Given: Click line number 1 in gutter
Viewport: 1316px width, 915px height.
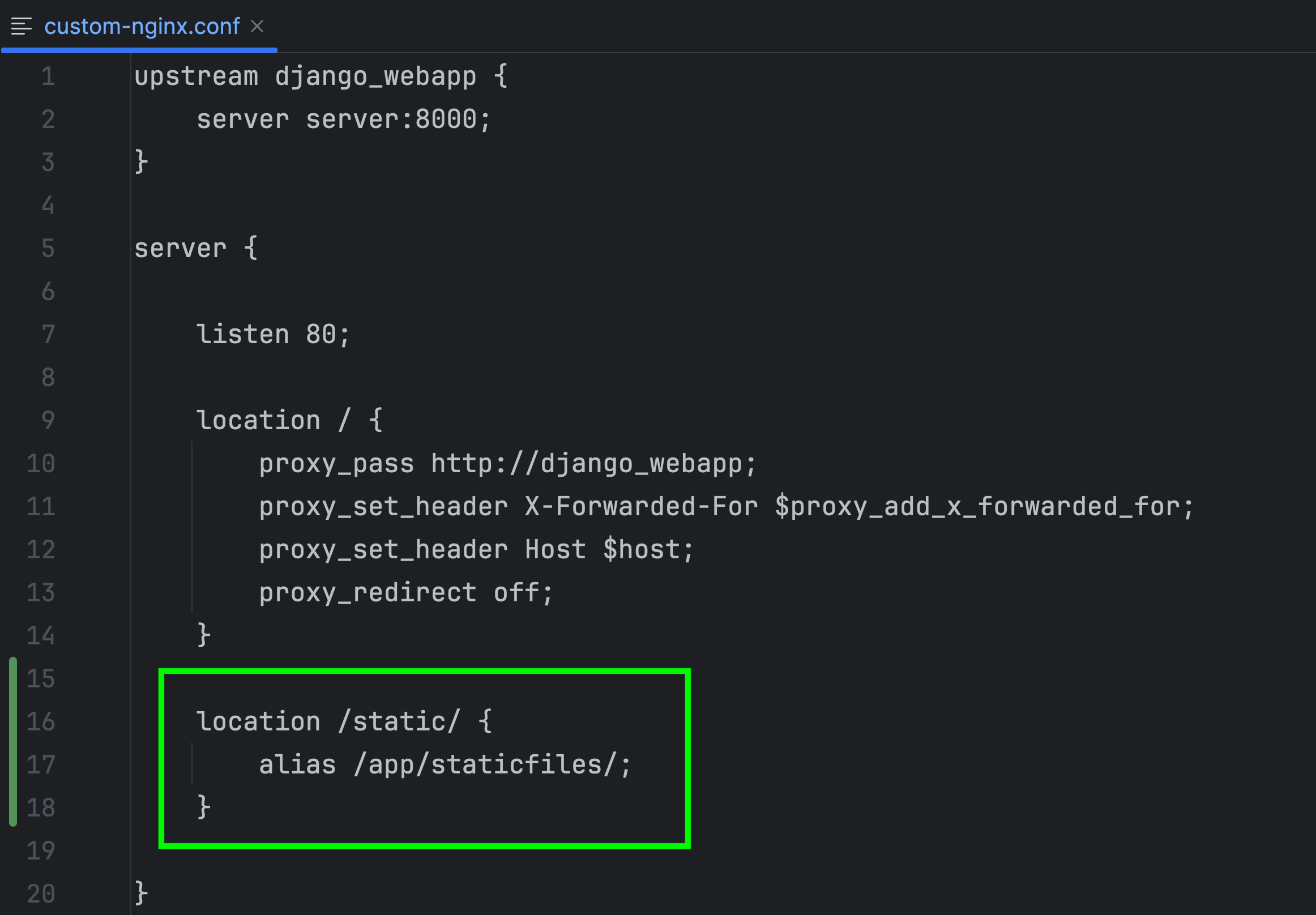Looking at the screenshot, I should click(x=48, y=77).
